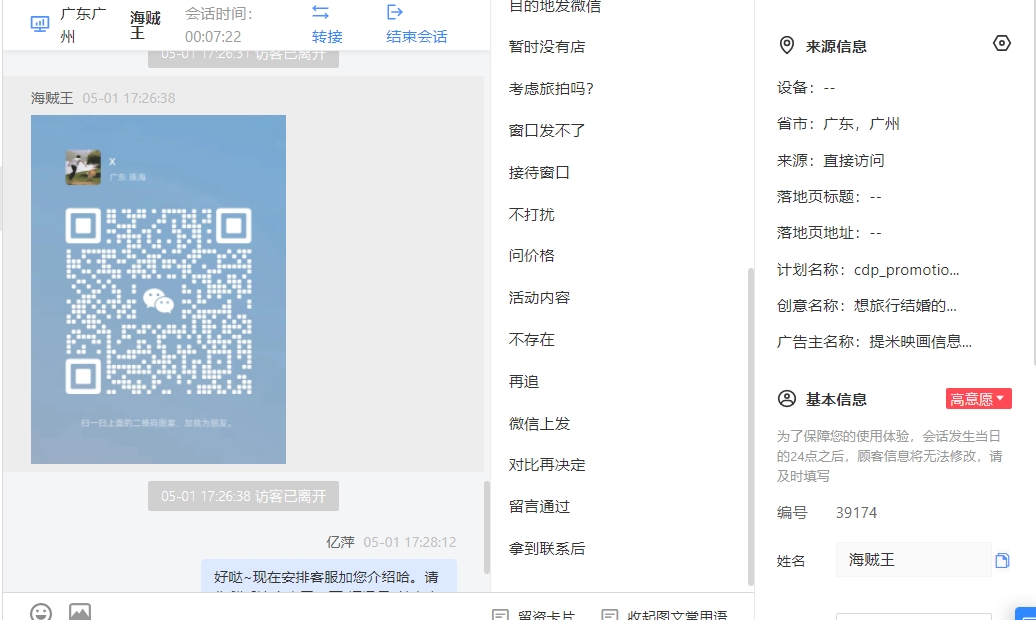Click the 计划名称 cdp_promotio value
The height and width of the screenshot is (620, 1036).
(x=906, y=270)
